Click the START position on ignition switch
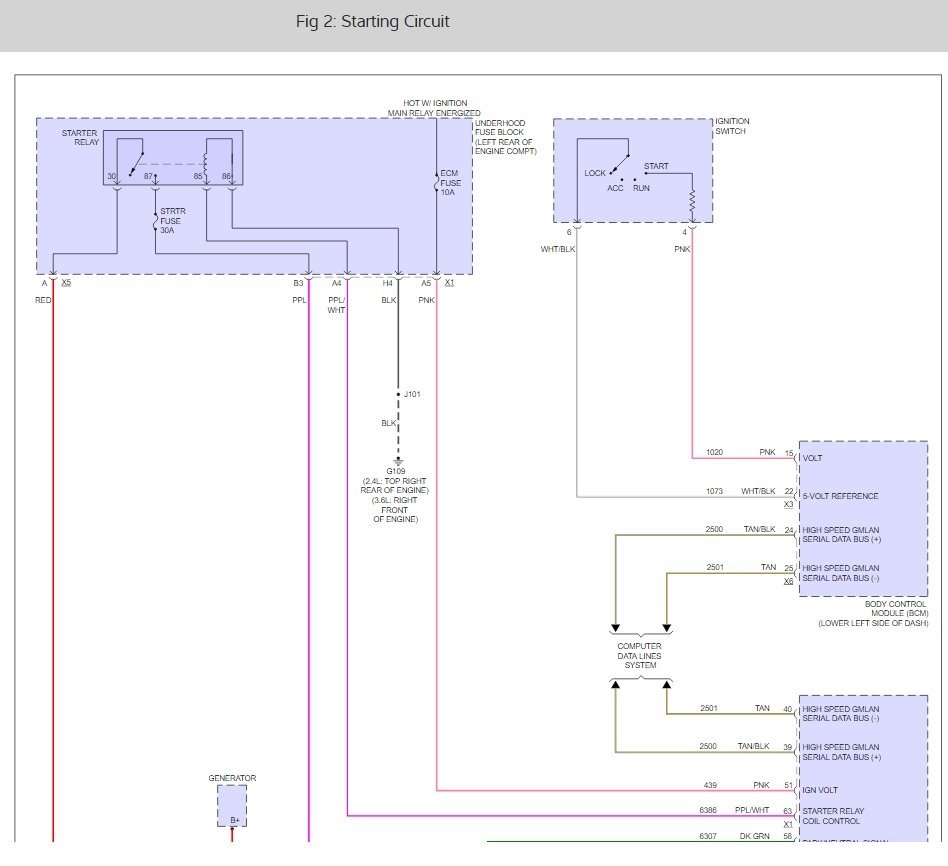 point(656,166)
